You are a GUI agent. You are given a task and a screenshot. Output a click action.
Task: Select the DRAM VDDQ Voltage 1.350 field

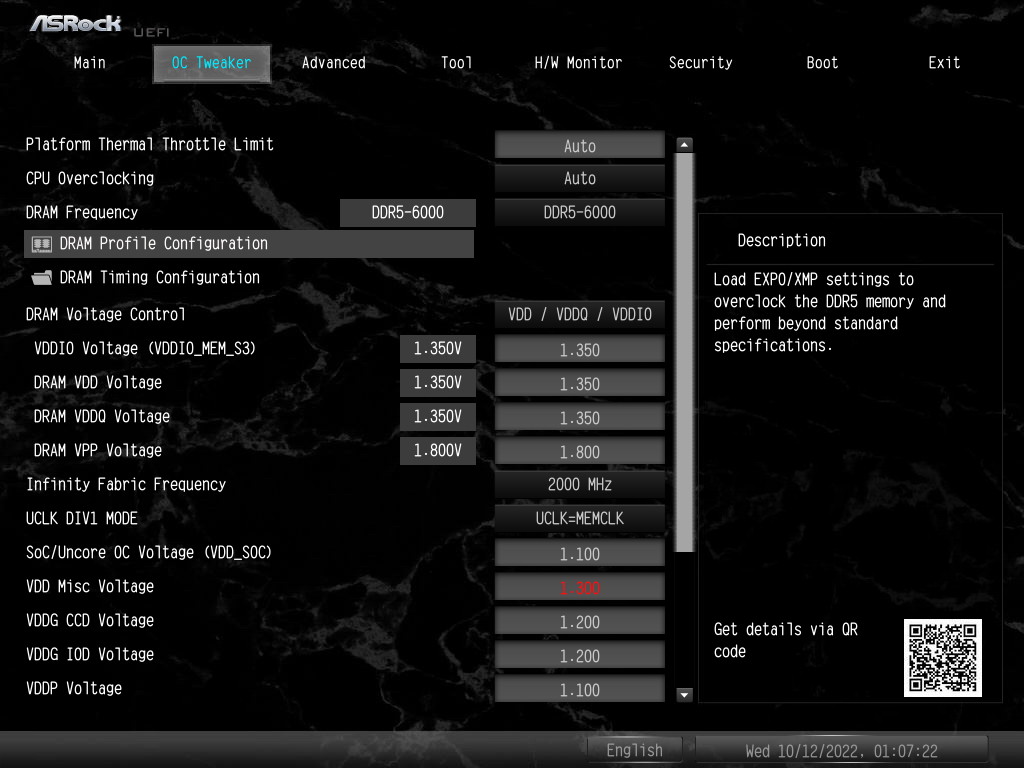tap(580, 417)
